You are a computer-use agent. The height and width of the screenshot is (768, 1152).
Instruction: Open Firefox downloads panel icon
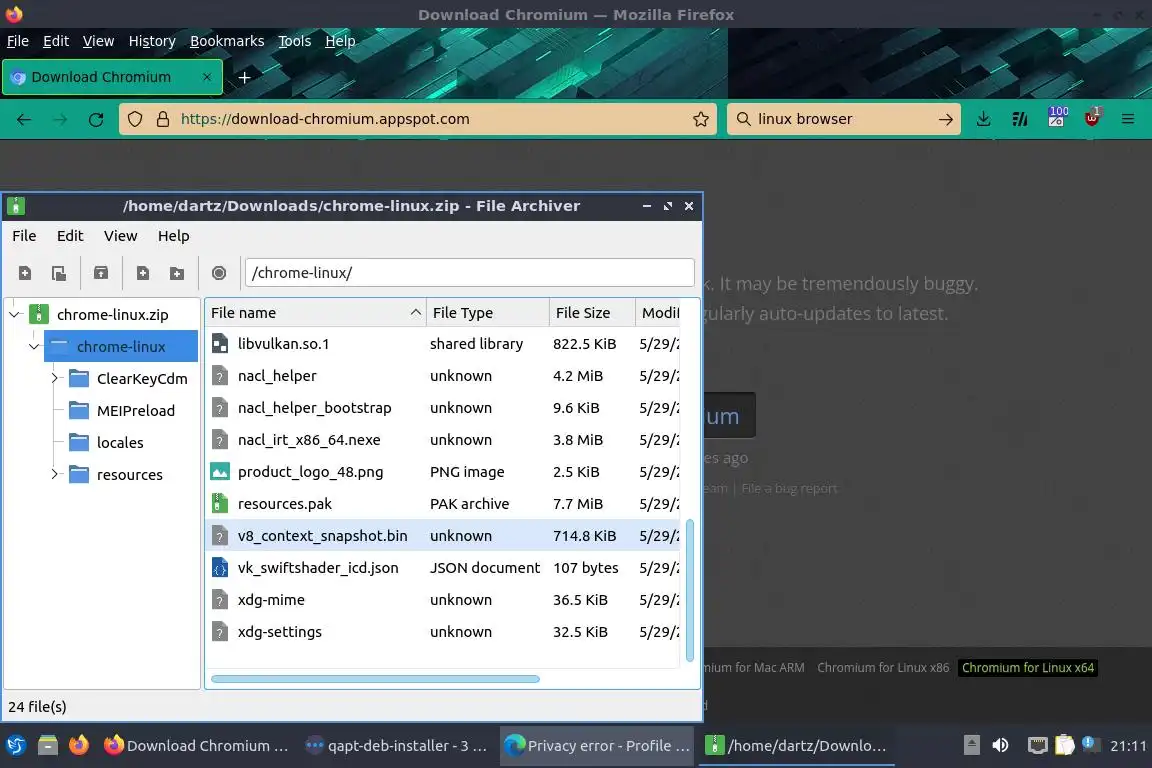[x=984, y=119]
